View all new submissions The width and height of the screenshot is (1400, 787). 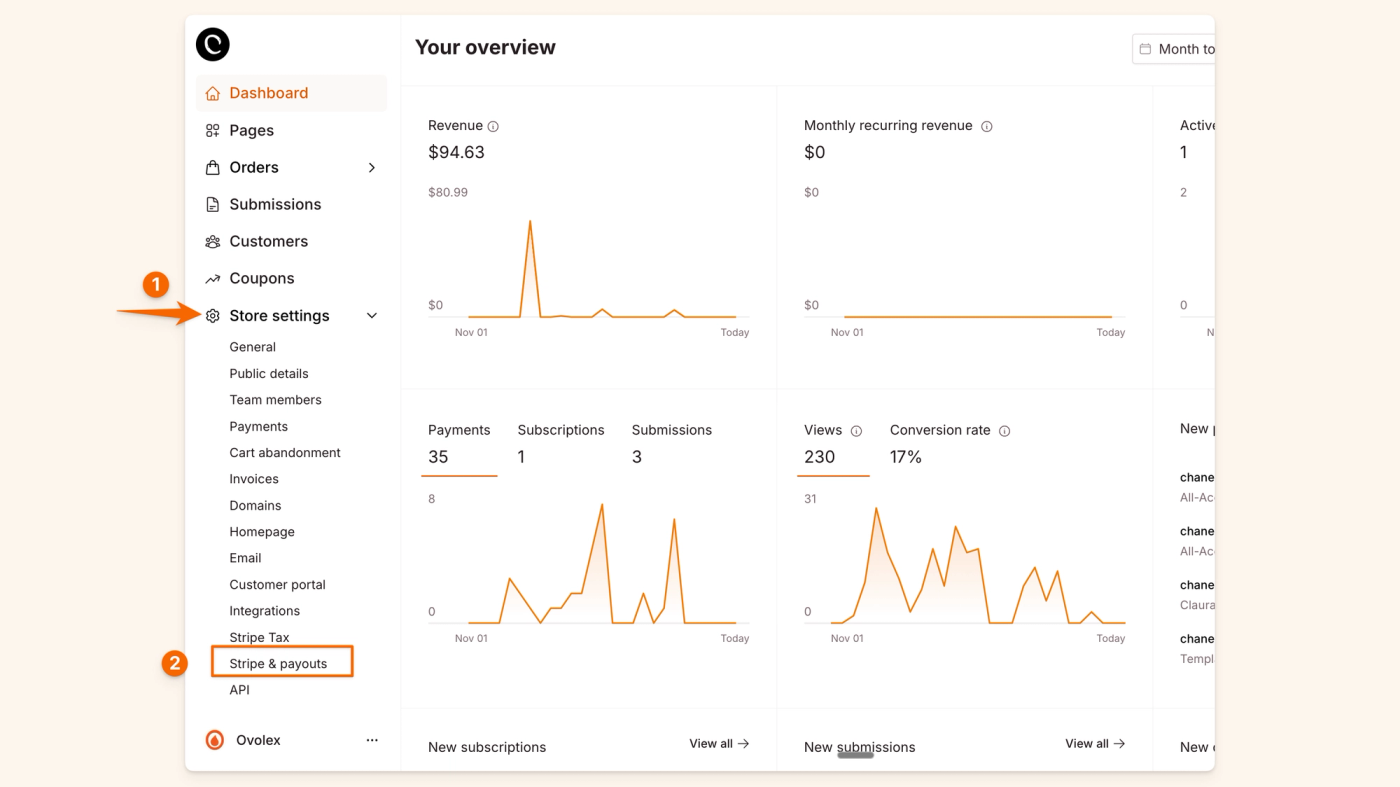click(x=1094, y=744)
